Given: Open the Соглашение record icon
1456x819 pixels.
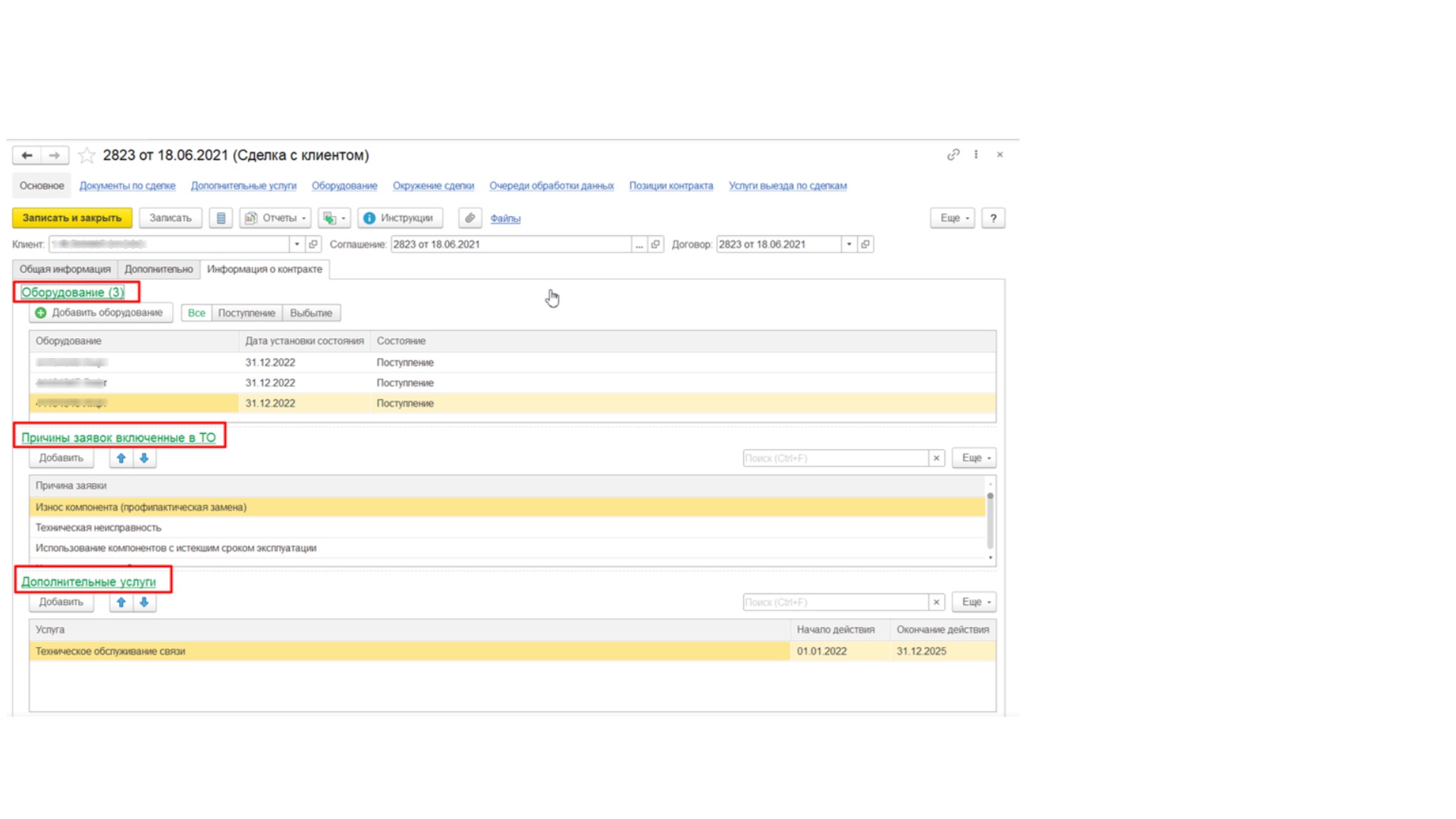Looking at the screenshot, I should 656,244.
